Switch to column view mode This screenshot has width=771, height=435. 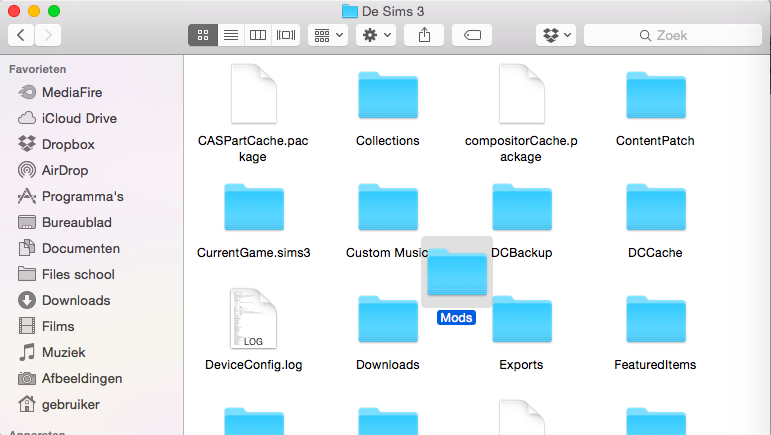(258, 35)
